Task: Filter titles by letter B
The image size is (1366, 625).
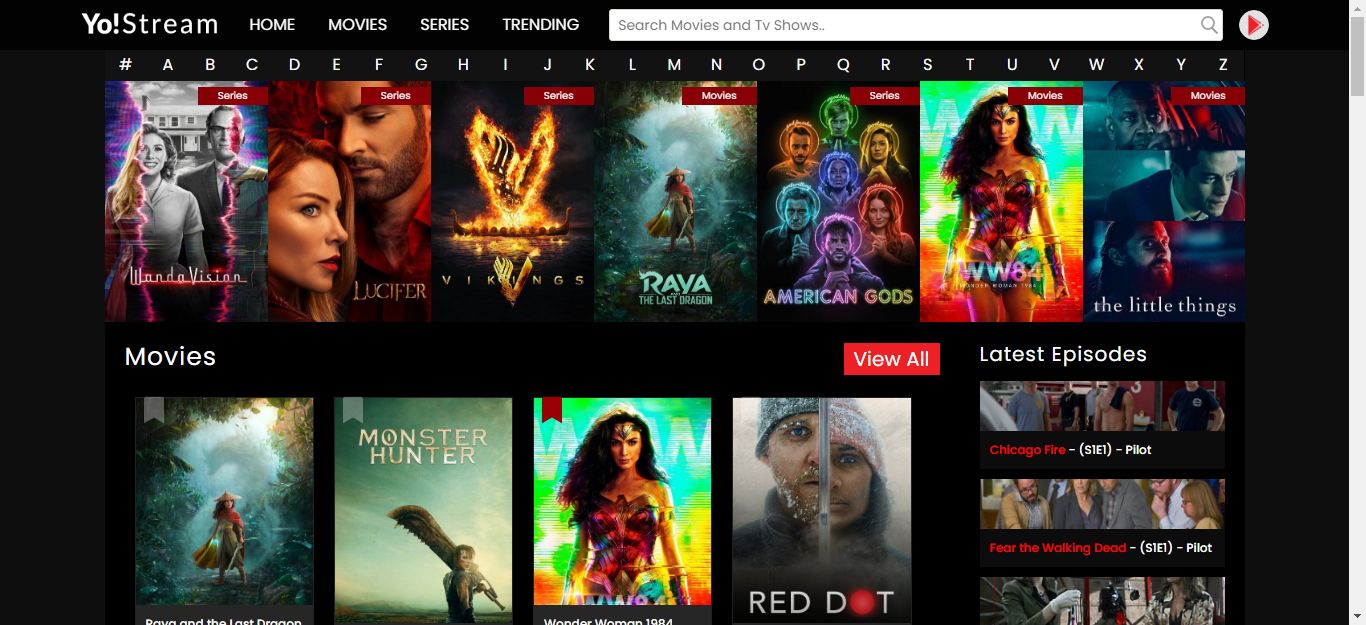Action: point(210,64)
